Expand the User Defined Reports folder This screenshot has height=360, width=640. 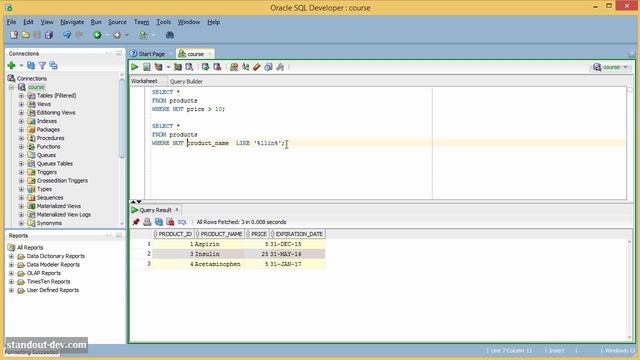pyautogui.click(x=11, y=290)
